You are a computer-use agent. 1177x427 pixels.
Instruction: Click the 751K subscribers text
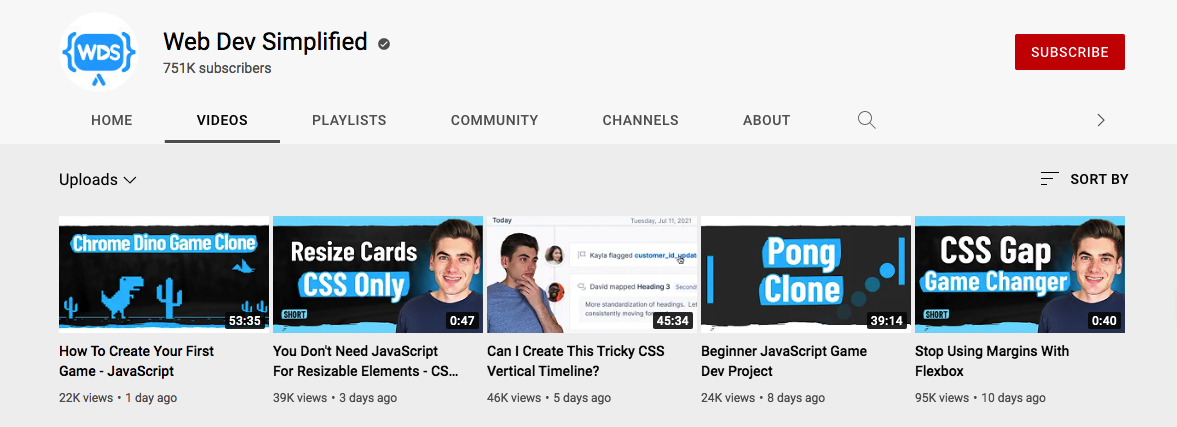pyautogui.click(x=218, y=68)
